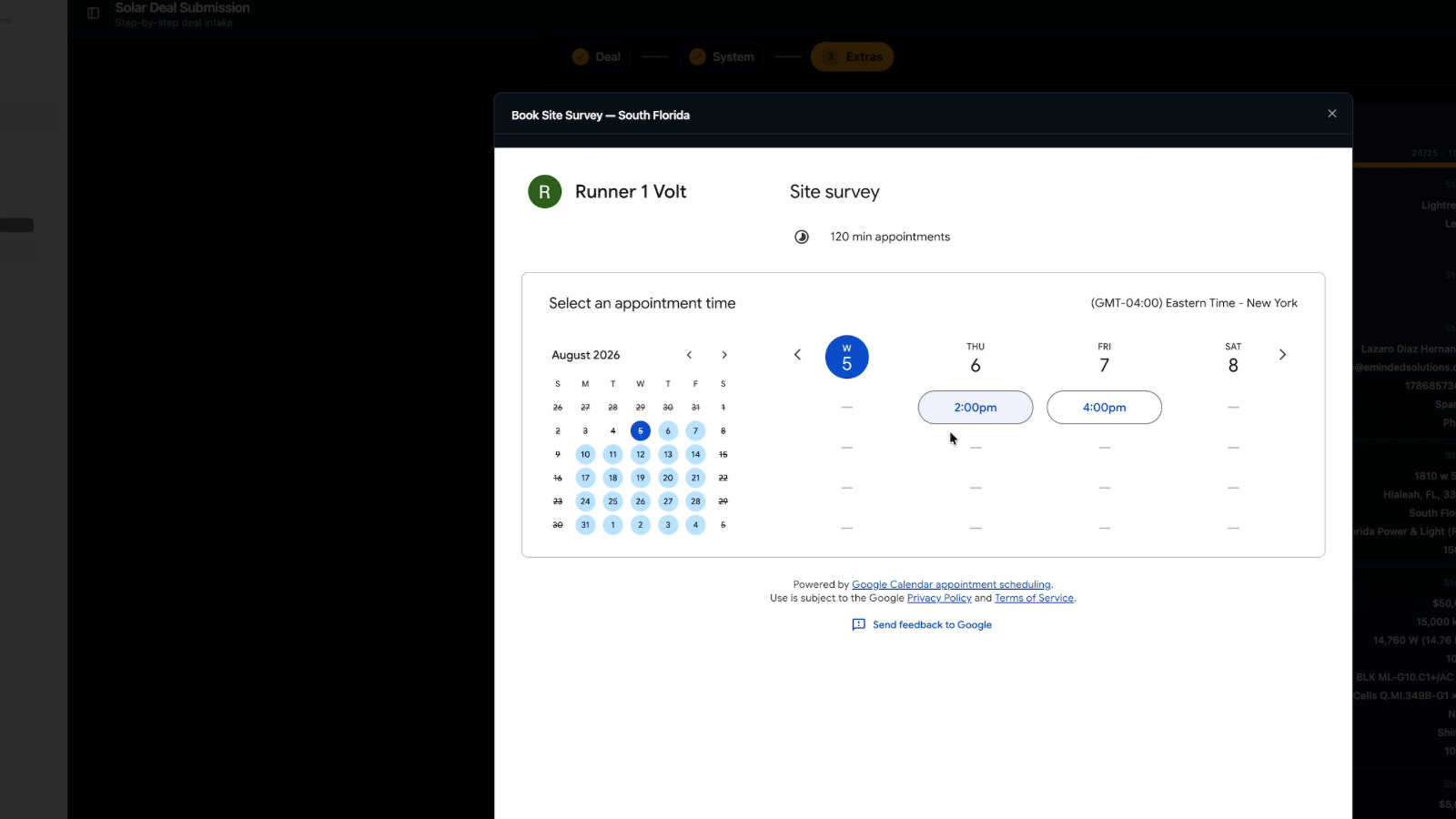1456x819 pixels.
Task: Go to the Extras step
Action: click(852, 56)
